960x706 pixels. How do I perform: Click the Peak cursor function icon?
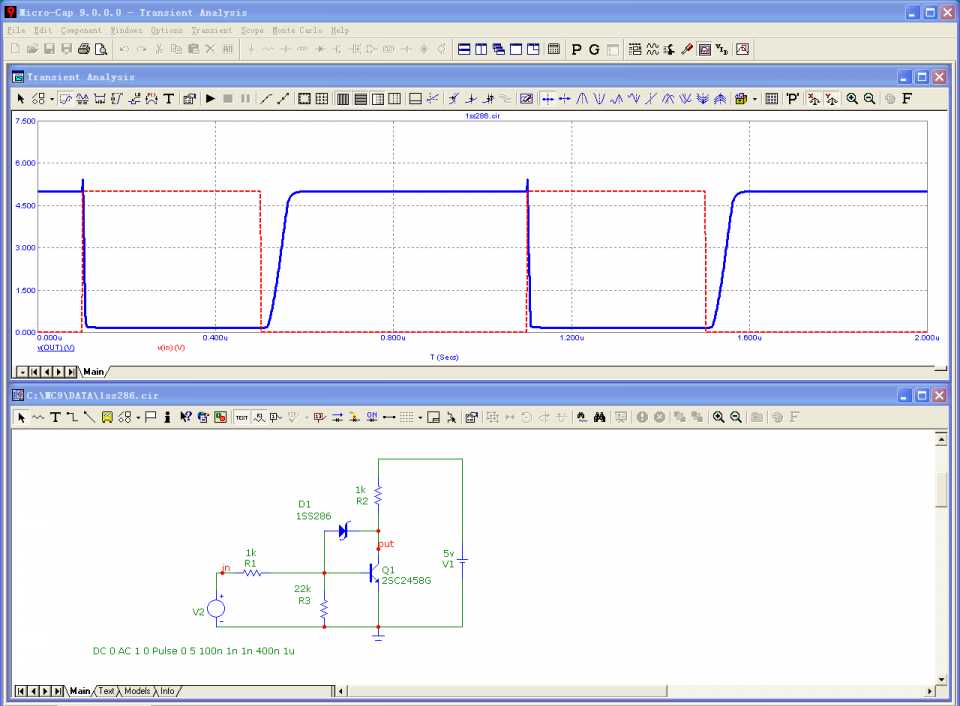click(x=582, y=99)
